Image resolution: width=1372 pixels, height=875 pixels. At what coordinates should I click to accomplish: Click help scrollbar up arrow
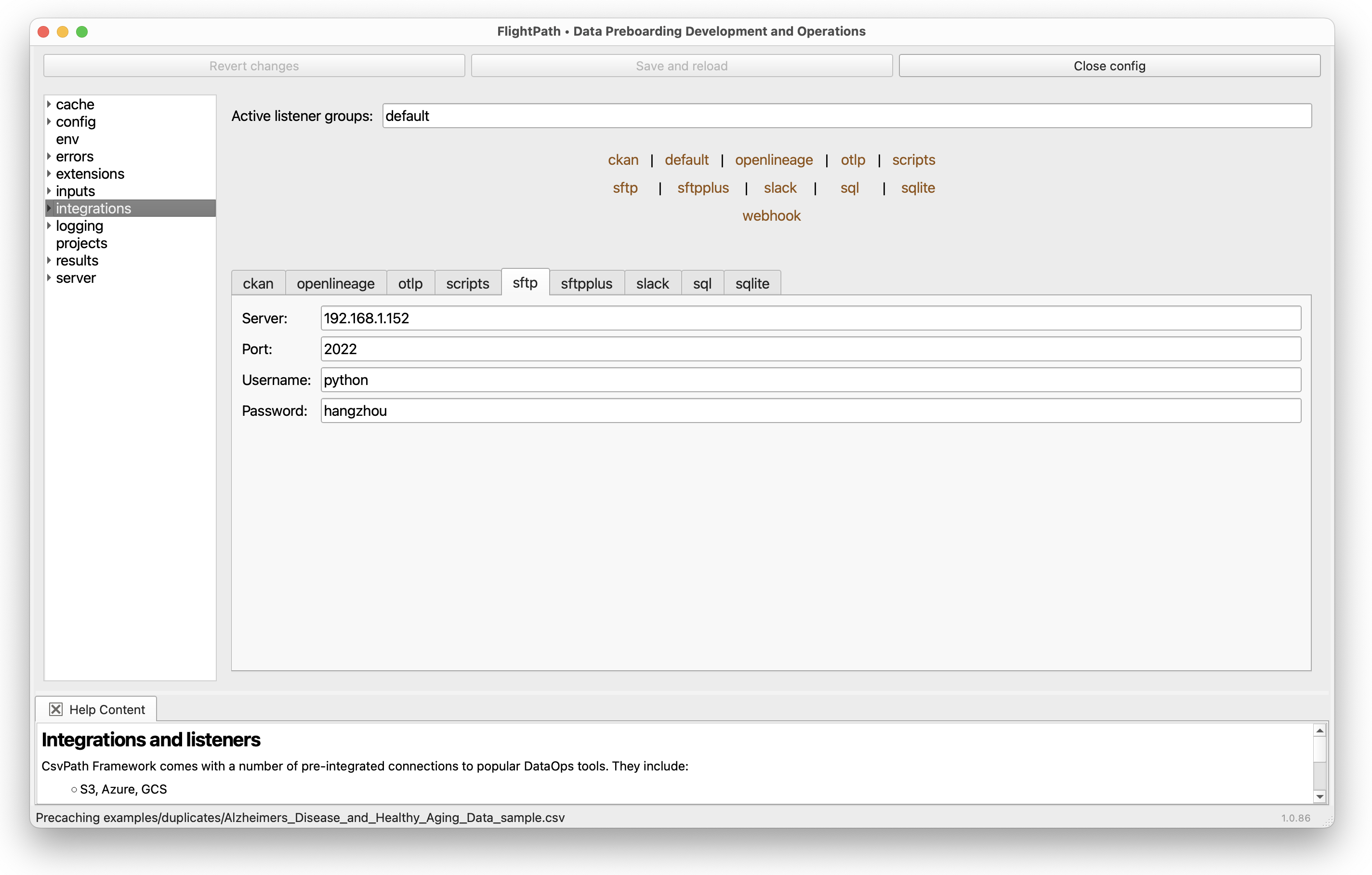point(1319,730)
